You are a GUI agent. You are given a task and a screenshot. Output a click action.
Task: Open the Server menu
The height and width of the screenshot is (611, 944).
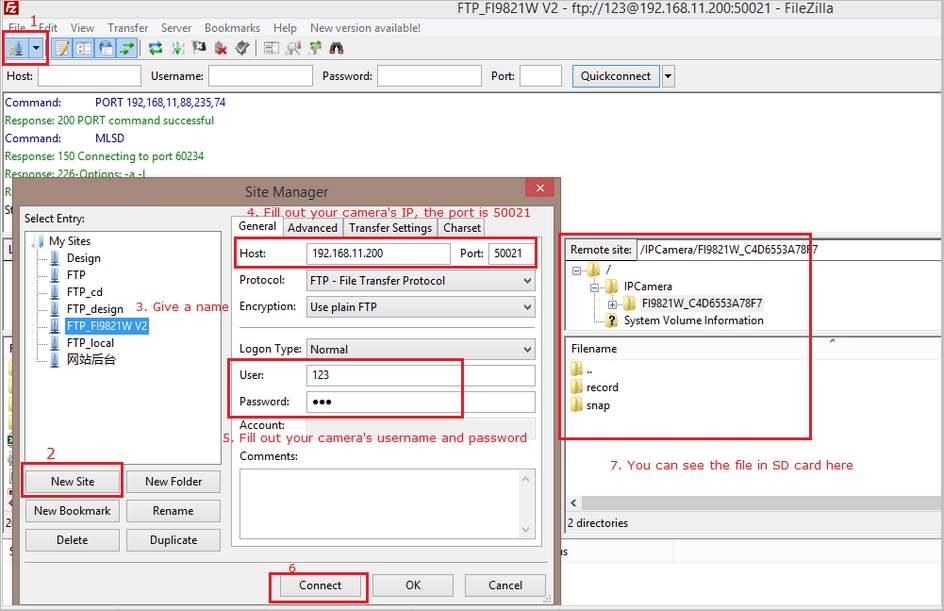click(x=176, y=28)
